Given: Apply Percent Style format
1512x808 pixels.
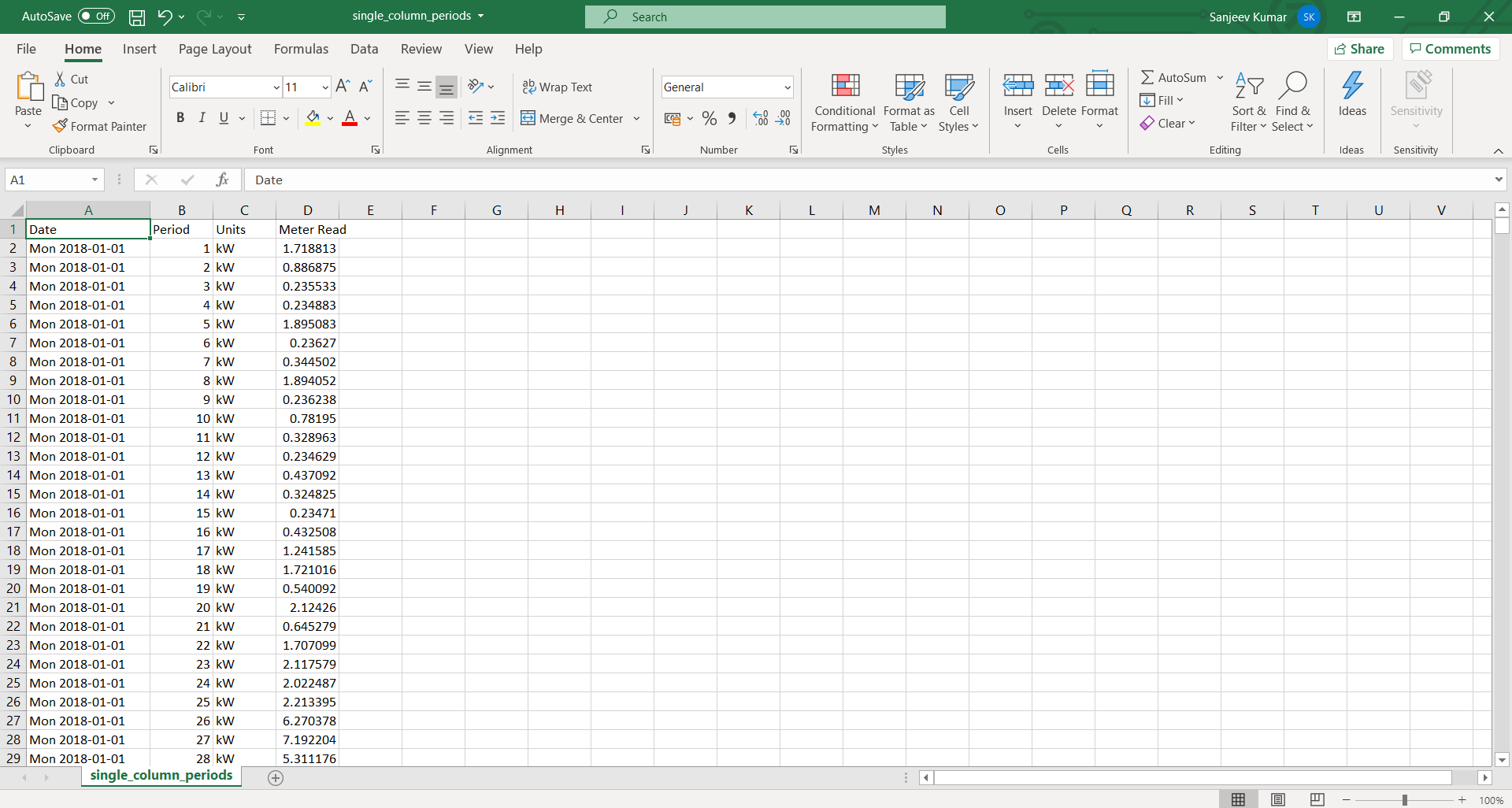Looking at the screenshot, I should coord(710,118).
